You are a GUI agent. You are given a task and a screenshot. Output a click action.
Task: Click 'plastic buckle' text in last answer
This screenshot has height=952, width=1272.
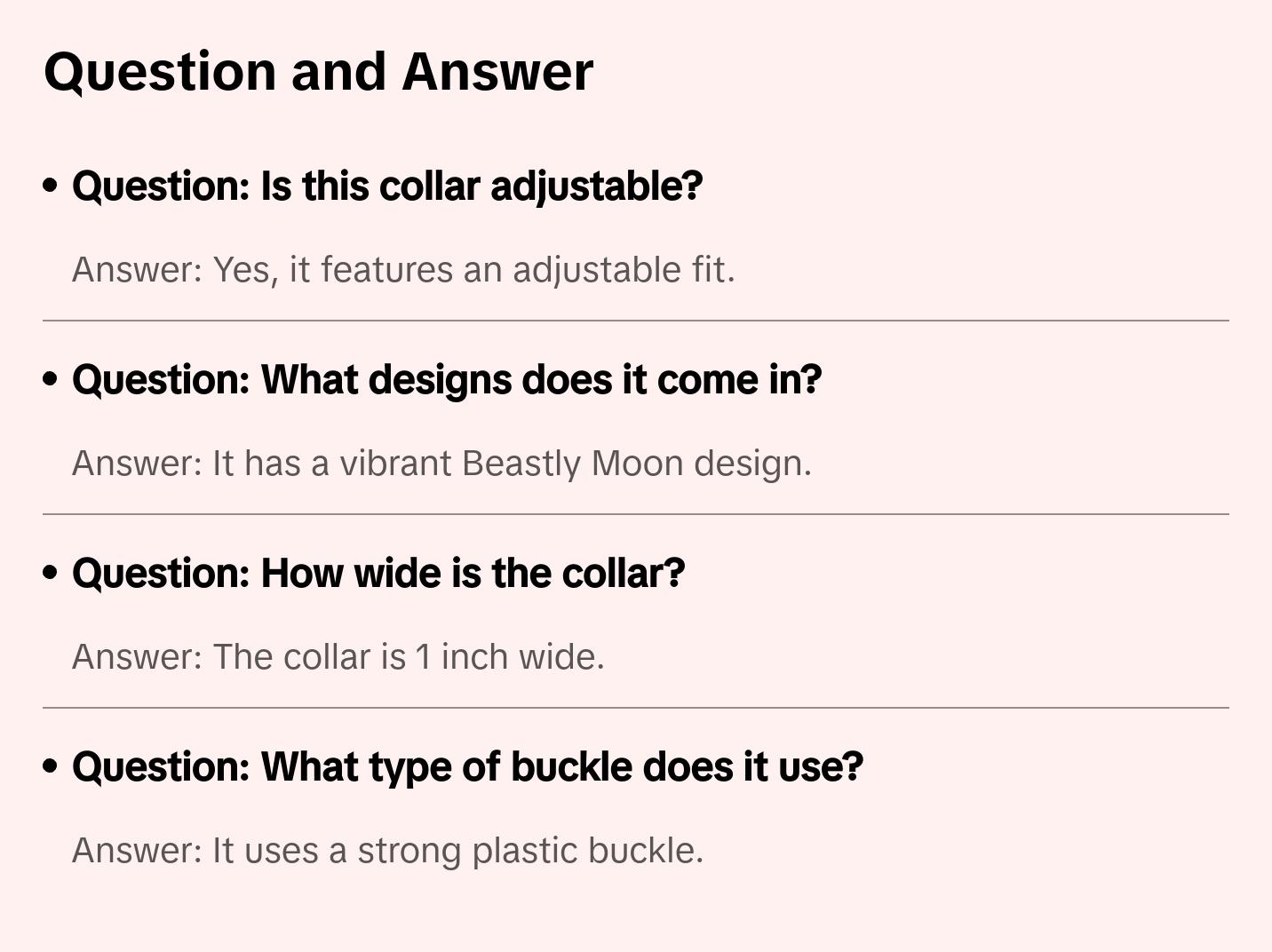586,851
